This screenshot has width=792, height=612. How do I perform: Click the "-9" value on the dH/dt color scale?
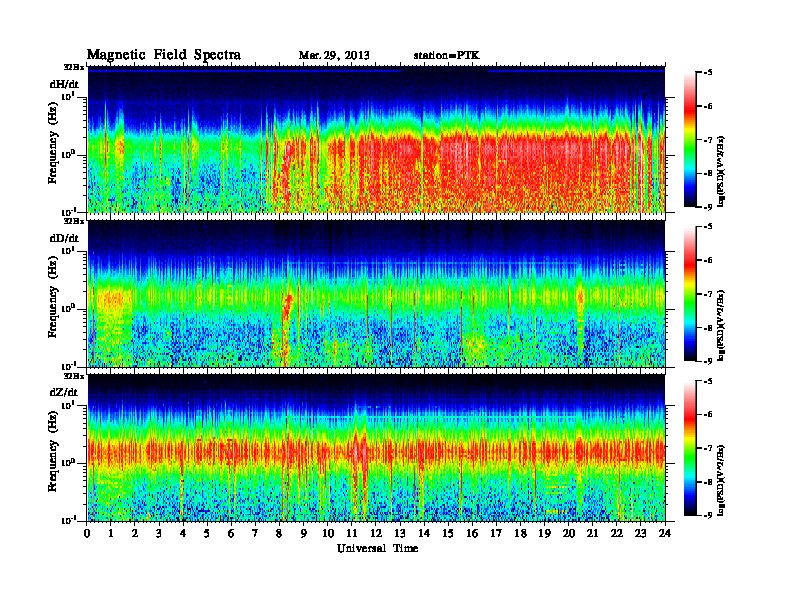pos(708,207)
